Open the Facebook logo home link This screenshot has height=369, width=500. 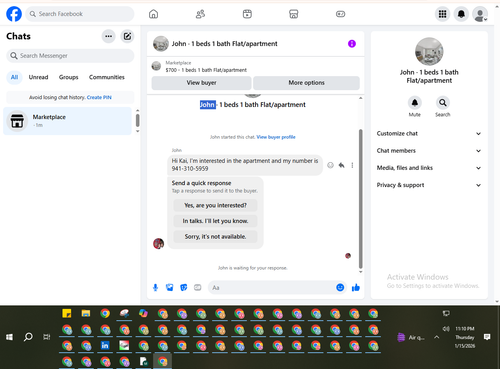click(14, 14)
